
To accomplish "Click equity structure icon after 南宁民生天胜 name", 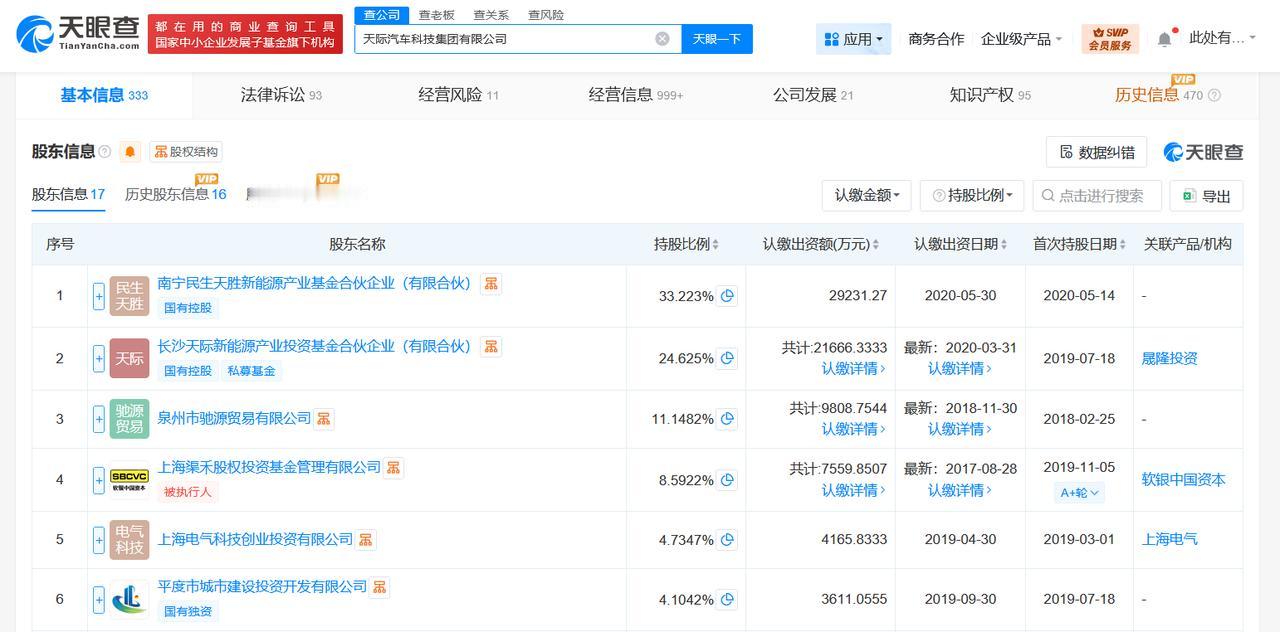I will (491, 284).
